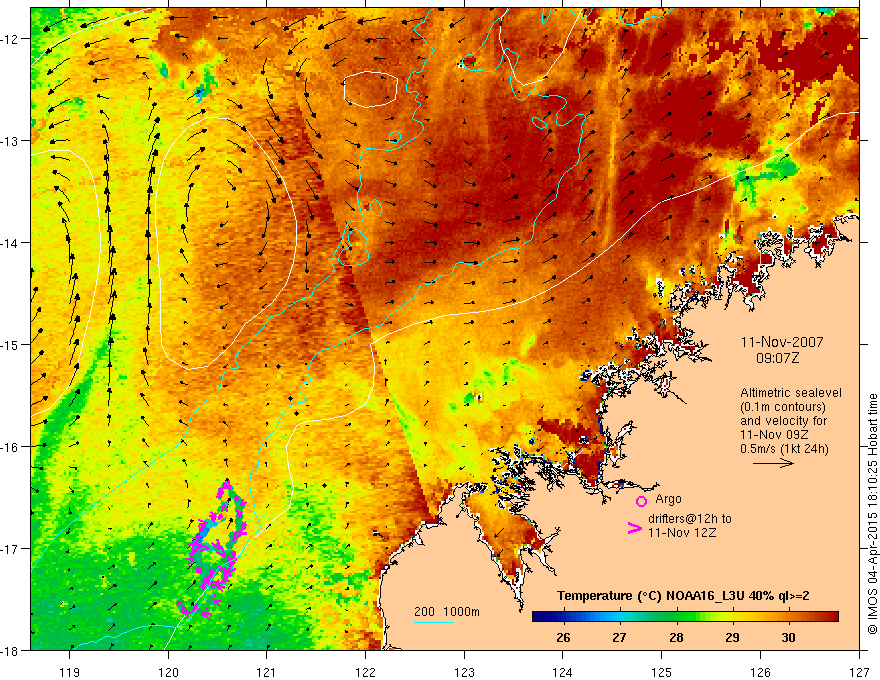Click latitude axis label -12
This screenshot has height=680, width=880.
(x=11, y=39)
